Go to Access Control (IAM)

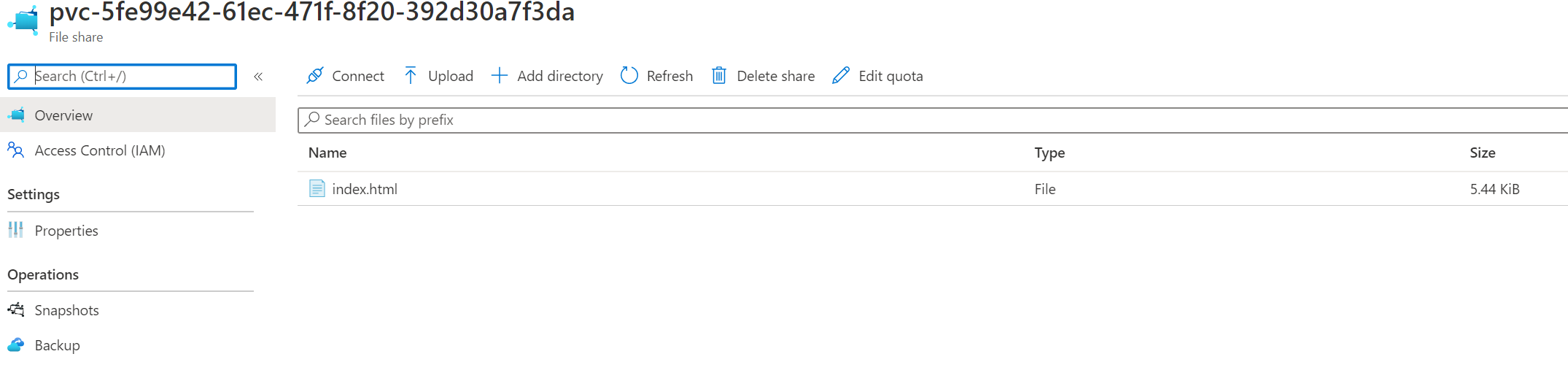99,150
